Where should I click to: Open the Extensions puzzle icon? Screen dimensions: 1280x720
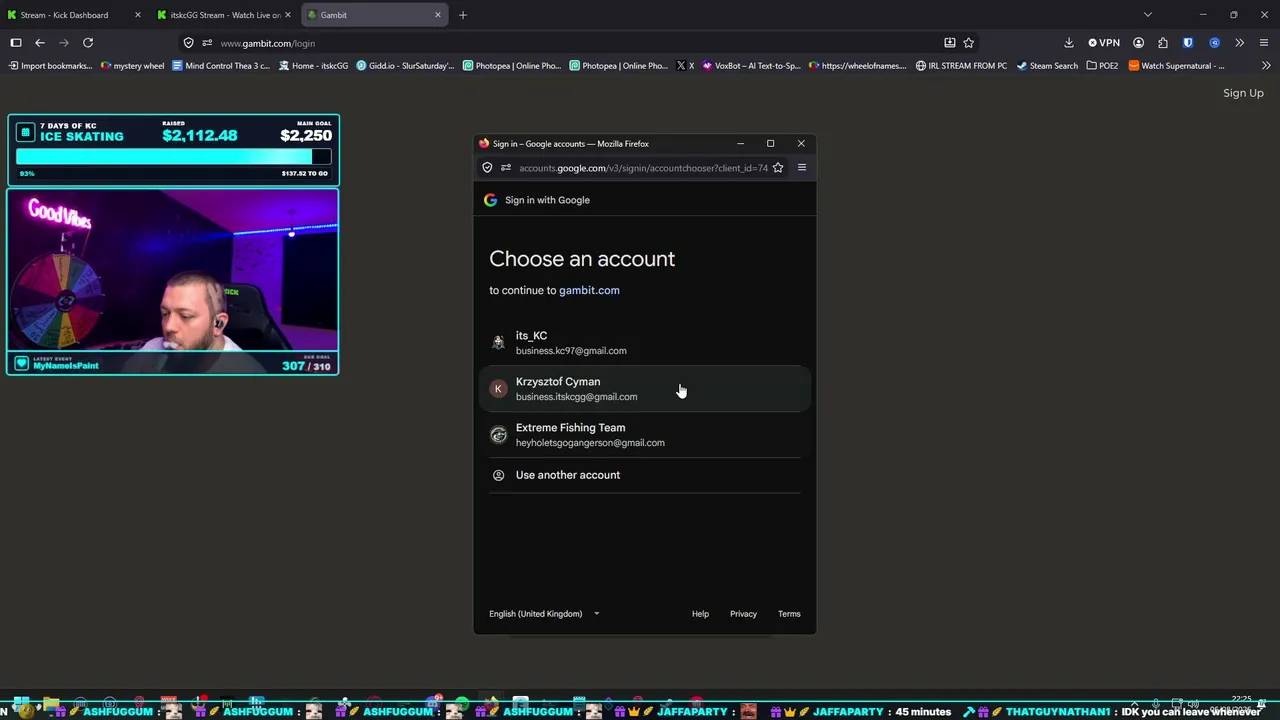(1163, 43)
